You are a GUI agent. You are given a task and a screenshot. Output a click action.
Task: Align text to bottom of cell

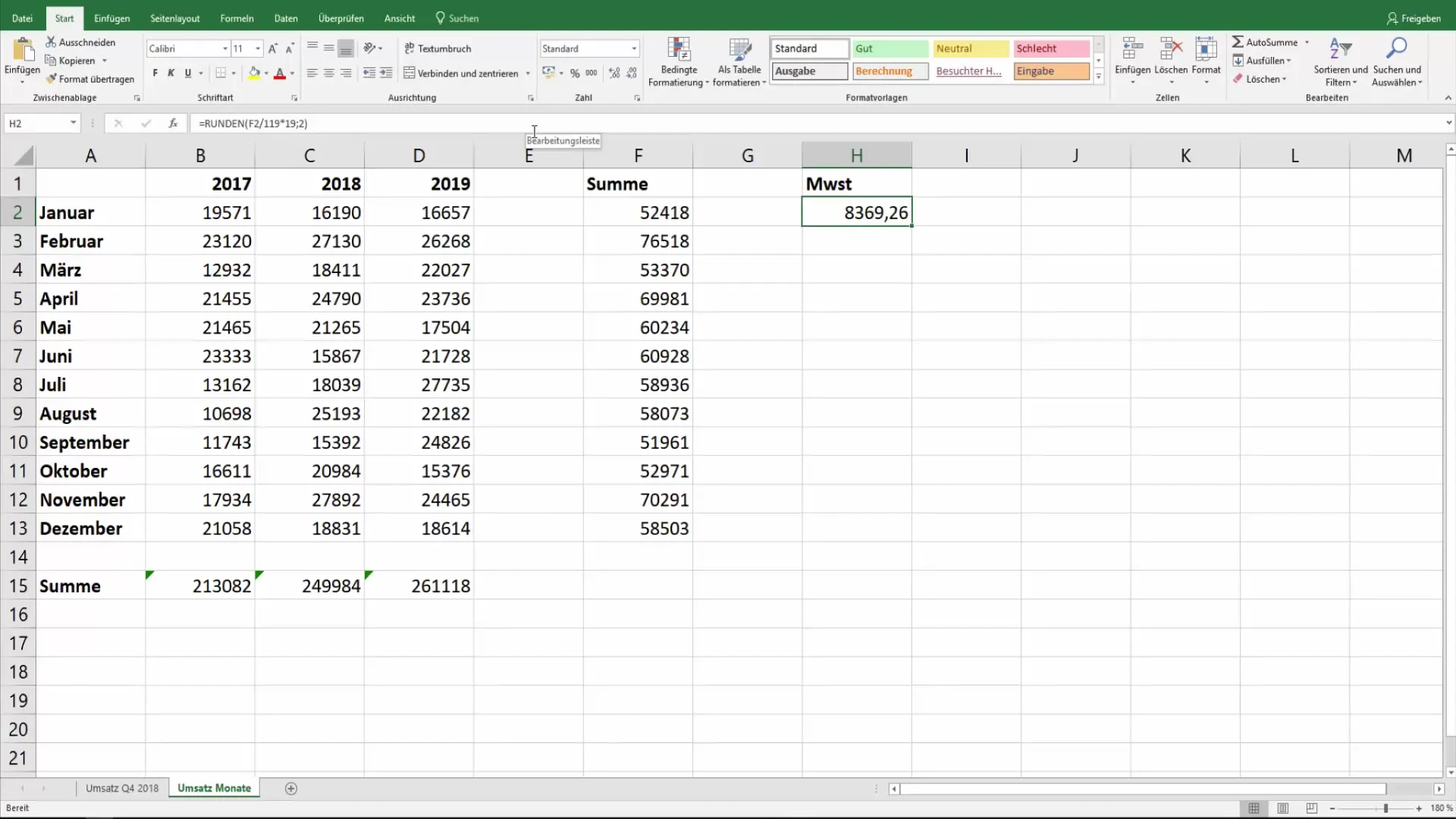(x=346, y=48)
